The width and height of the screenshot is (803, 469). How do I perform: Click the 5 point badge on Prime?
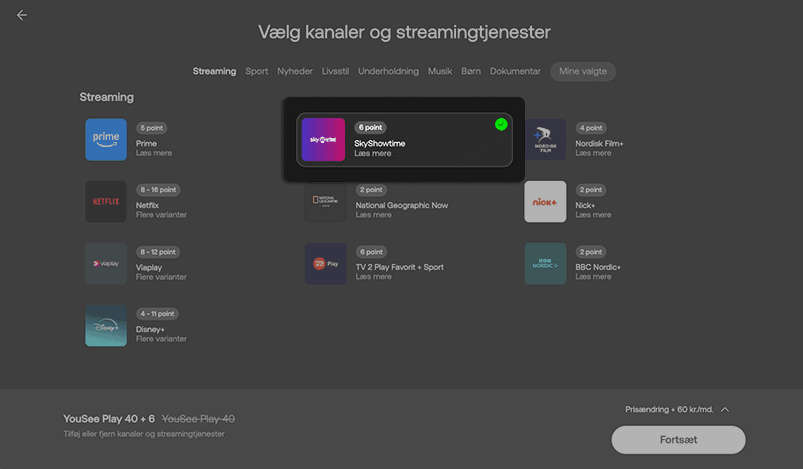[152, 128]
